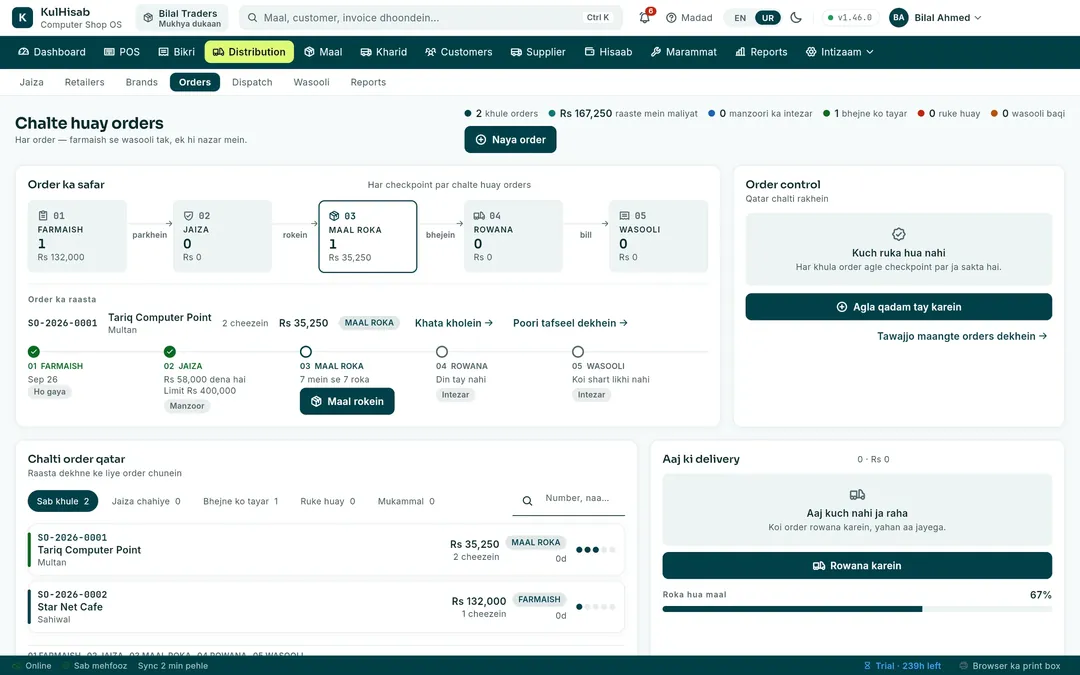
Task: Open the notifications bell
Action: point(645,18)
